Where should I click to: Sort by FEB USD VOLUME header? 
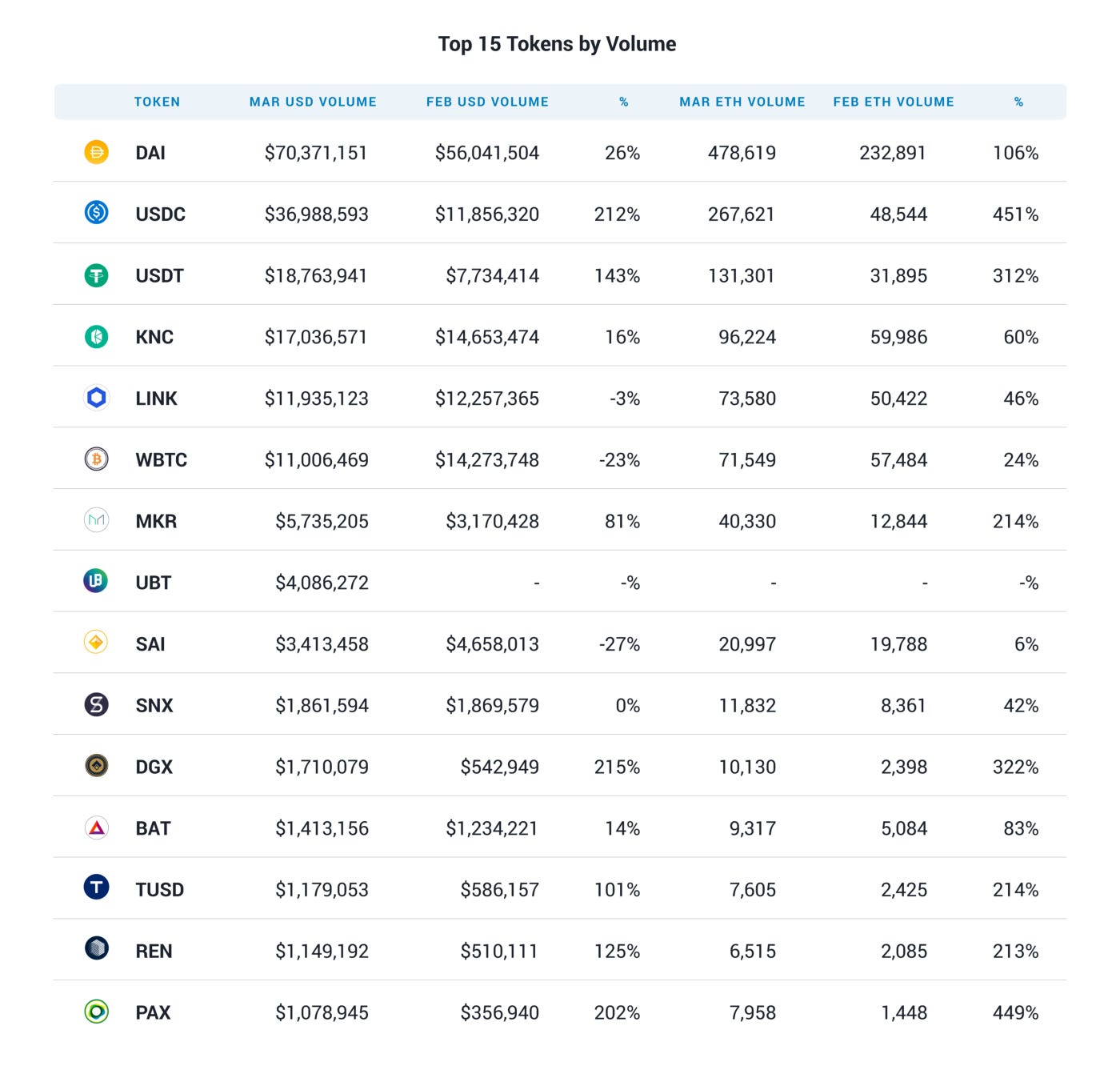[x=487, y=102]
